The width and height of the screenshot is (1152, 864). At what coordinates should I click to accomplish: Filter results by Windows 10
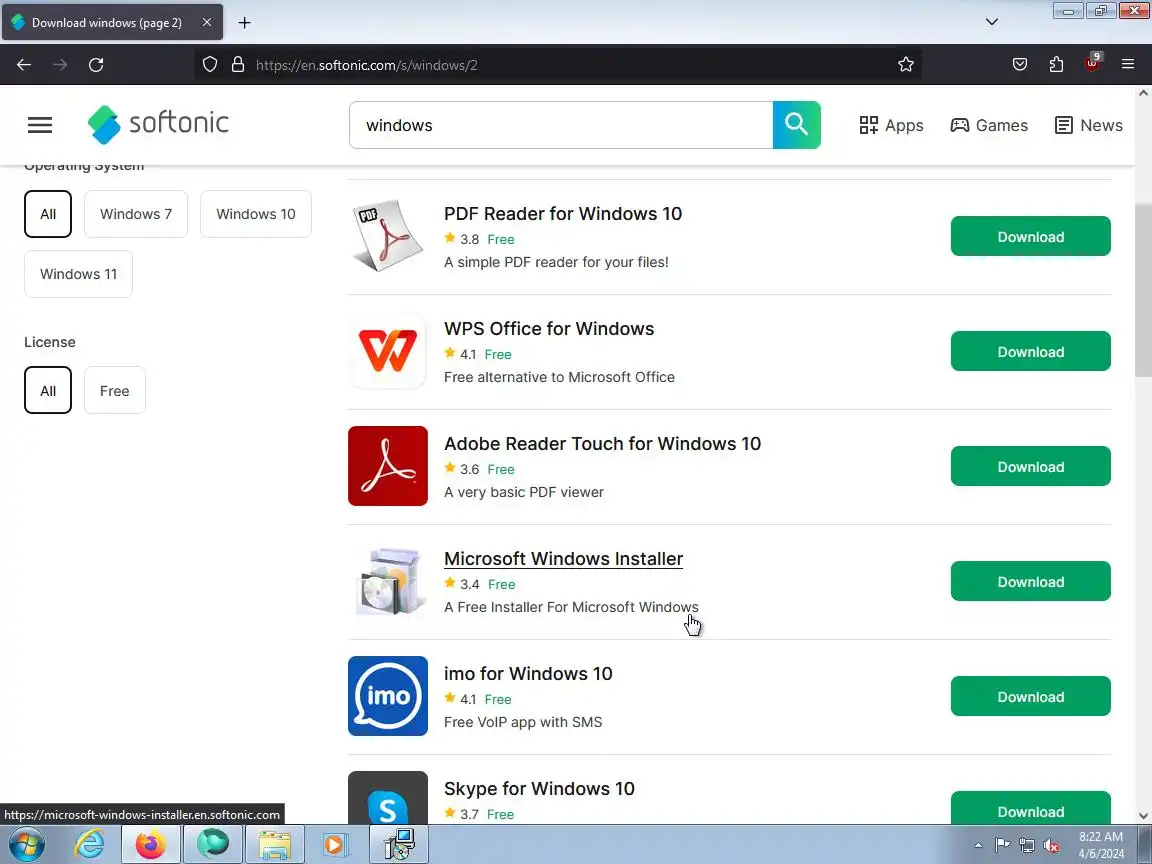256,214
